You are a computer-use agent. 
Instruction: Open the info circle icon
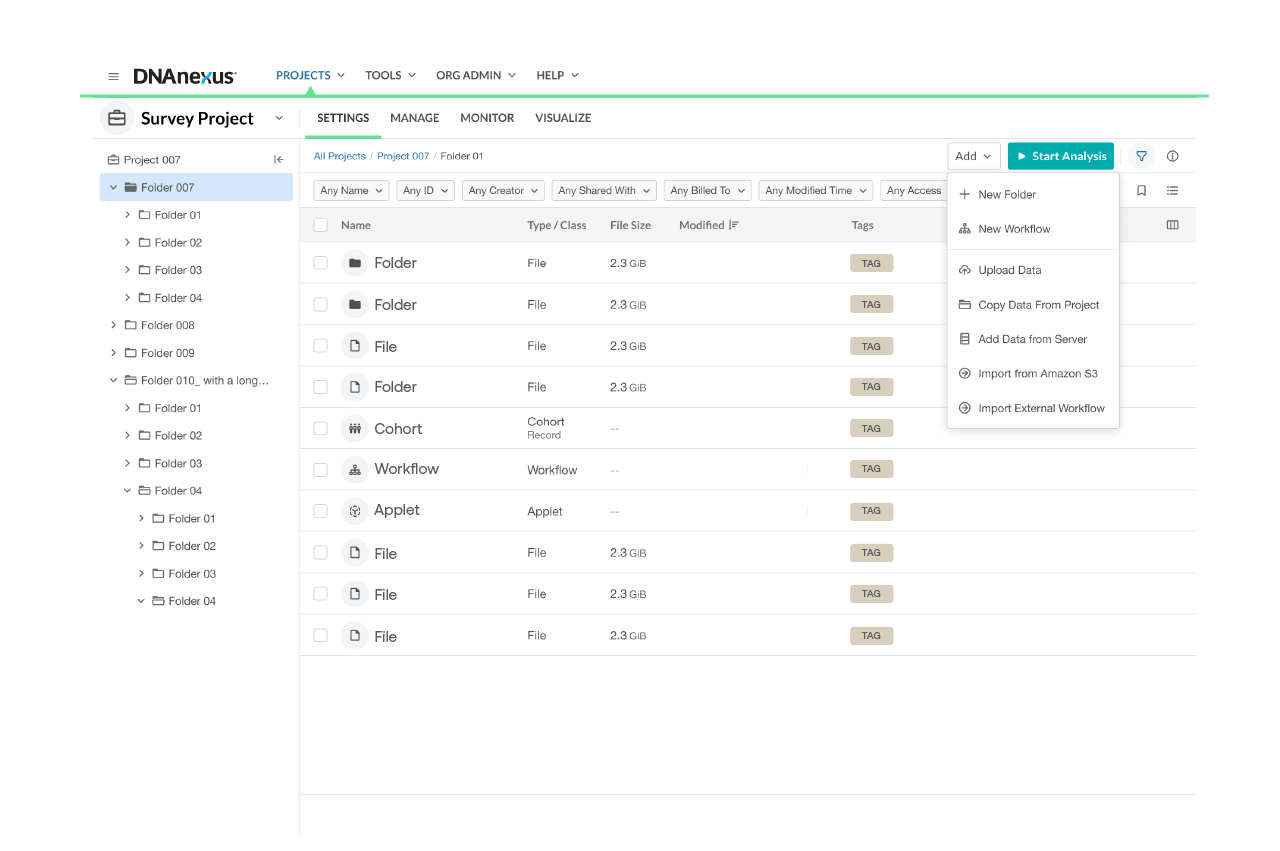click(x=1172, y=156)
